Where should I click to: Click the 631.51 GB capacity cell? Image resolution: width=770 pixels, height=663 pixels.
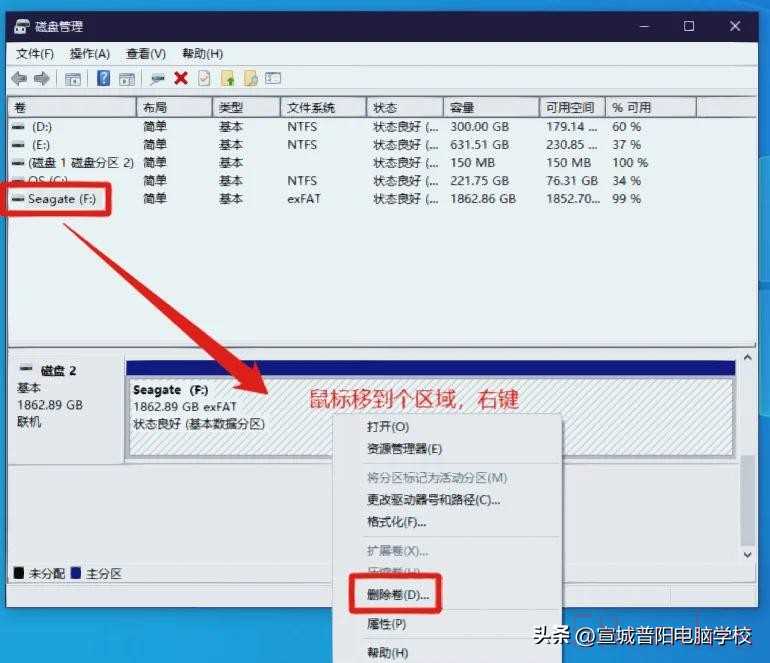coord(480,145)
